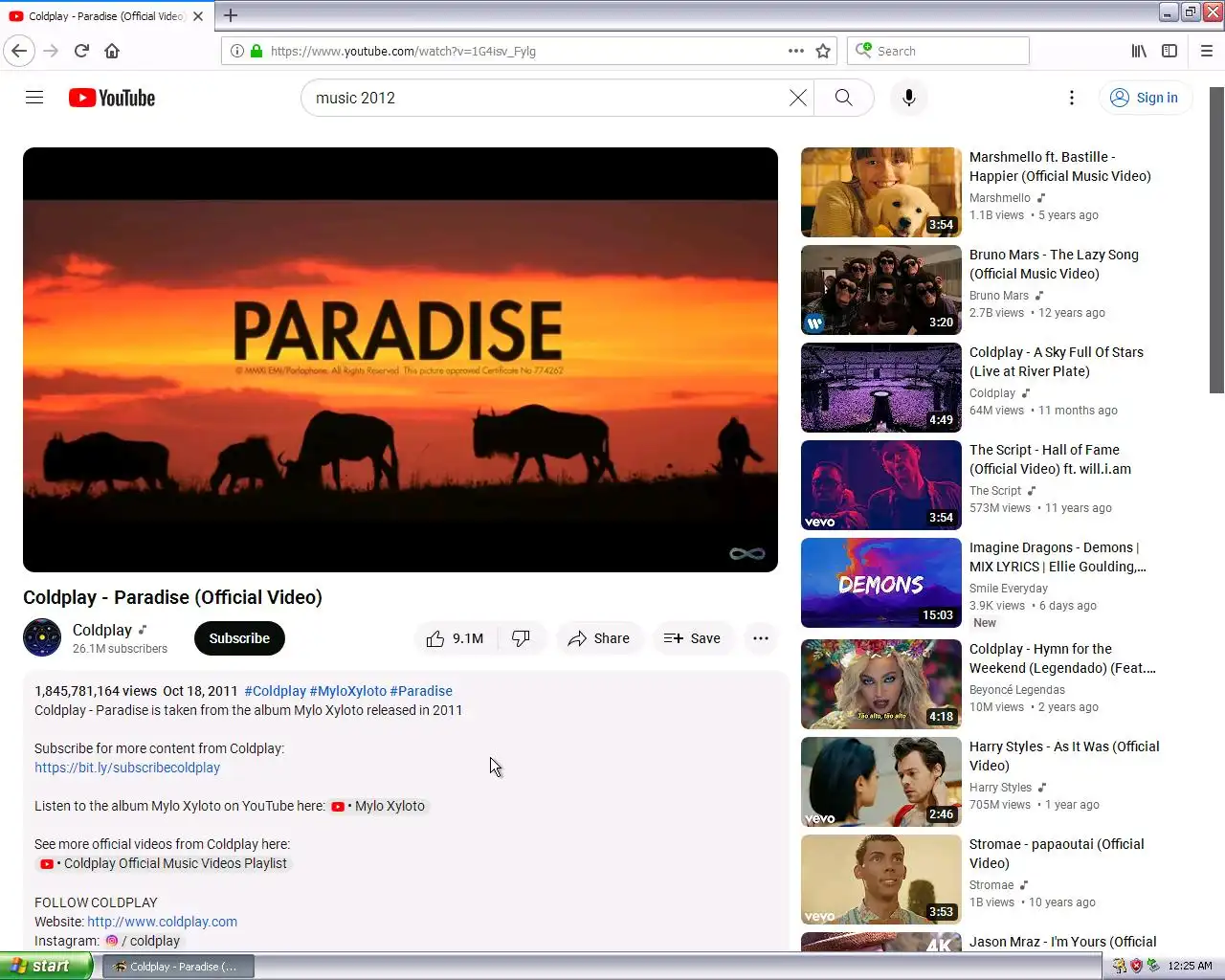Click the Sign in button
Image resolution: width=1225 pixels, height=980 pixels.
click(1145, 98)
